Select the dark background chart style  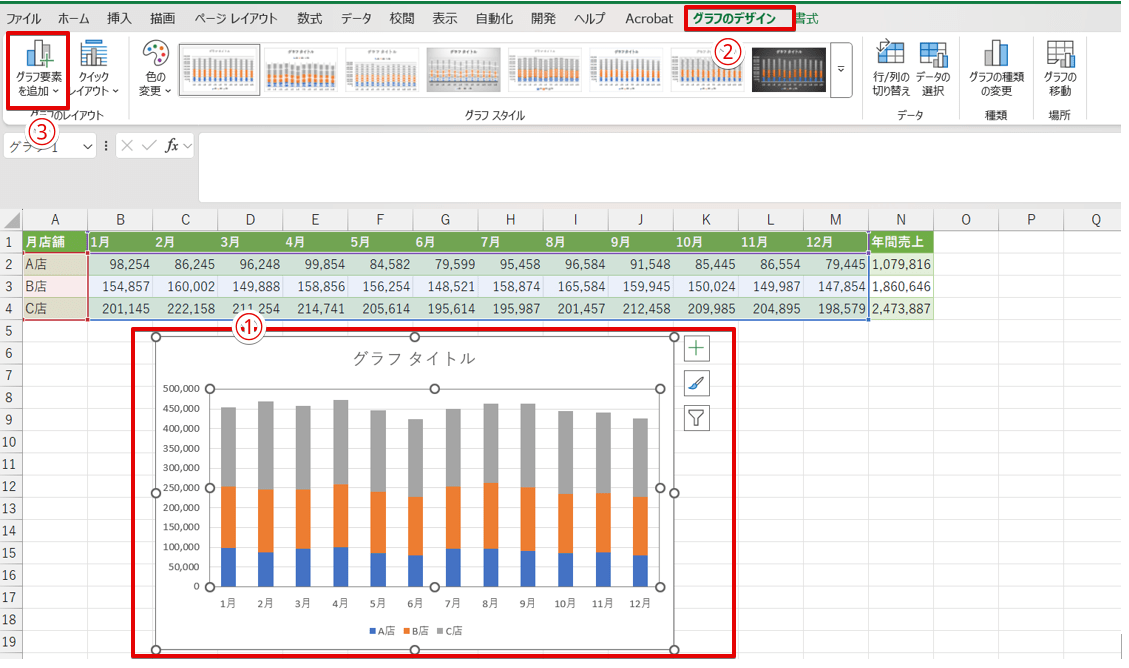[x=789, y=70]
